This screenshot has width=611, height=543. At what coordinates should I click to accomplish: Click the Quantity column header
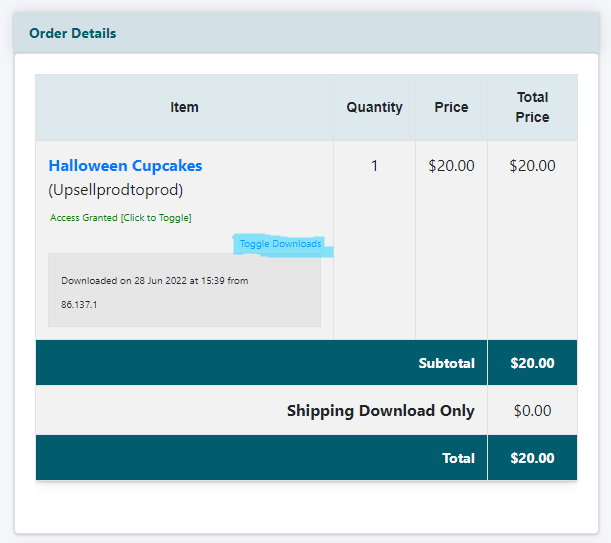[x=374, y=107]
